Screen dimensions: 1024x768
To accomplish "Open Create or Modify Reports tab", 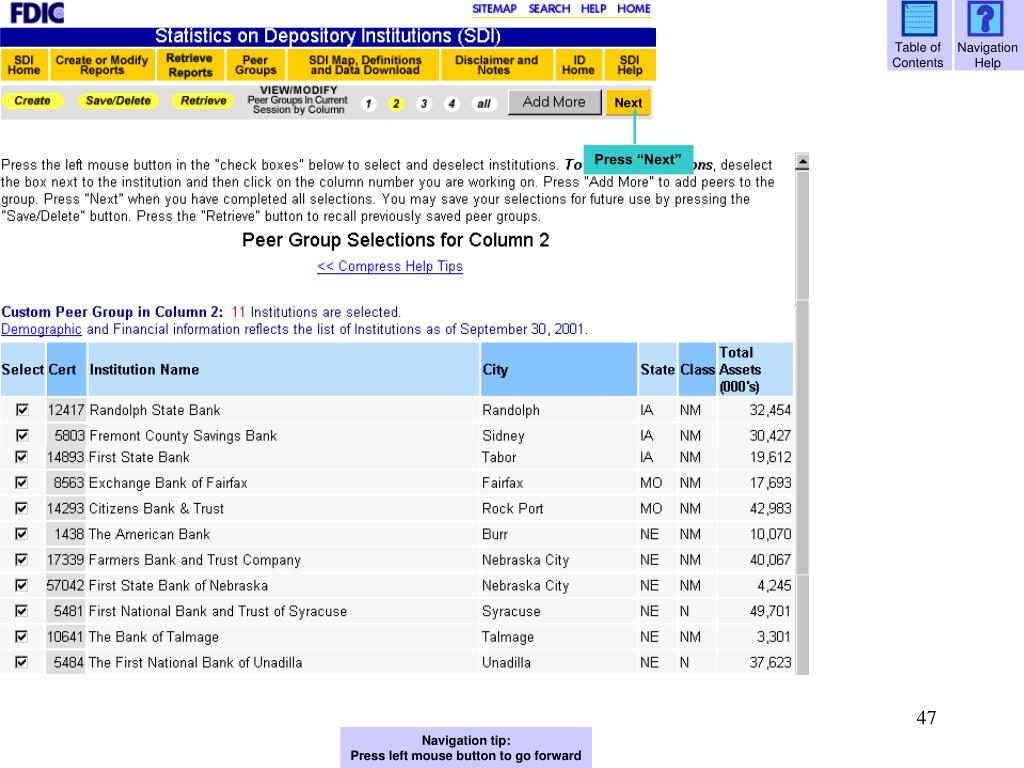I will (102, 65).
